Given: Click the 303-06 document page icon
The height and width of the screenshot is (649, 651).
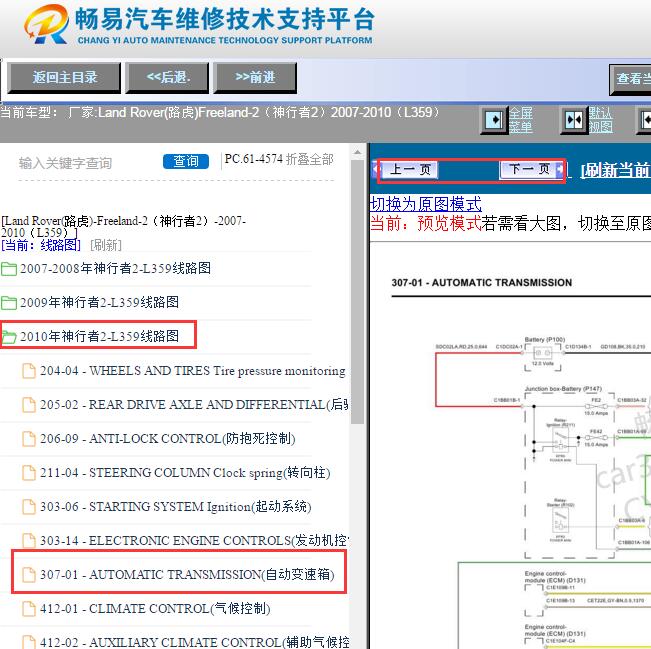Looking at the screenshot, I should [29, 507].
